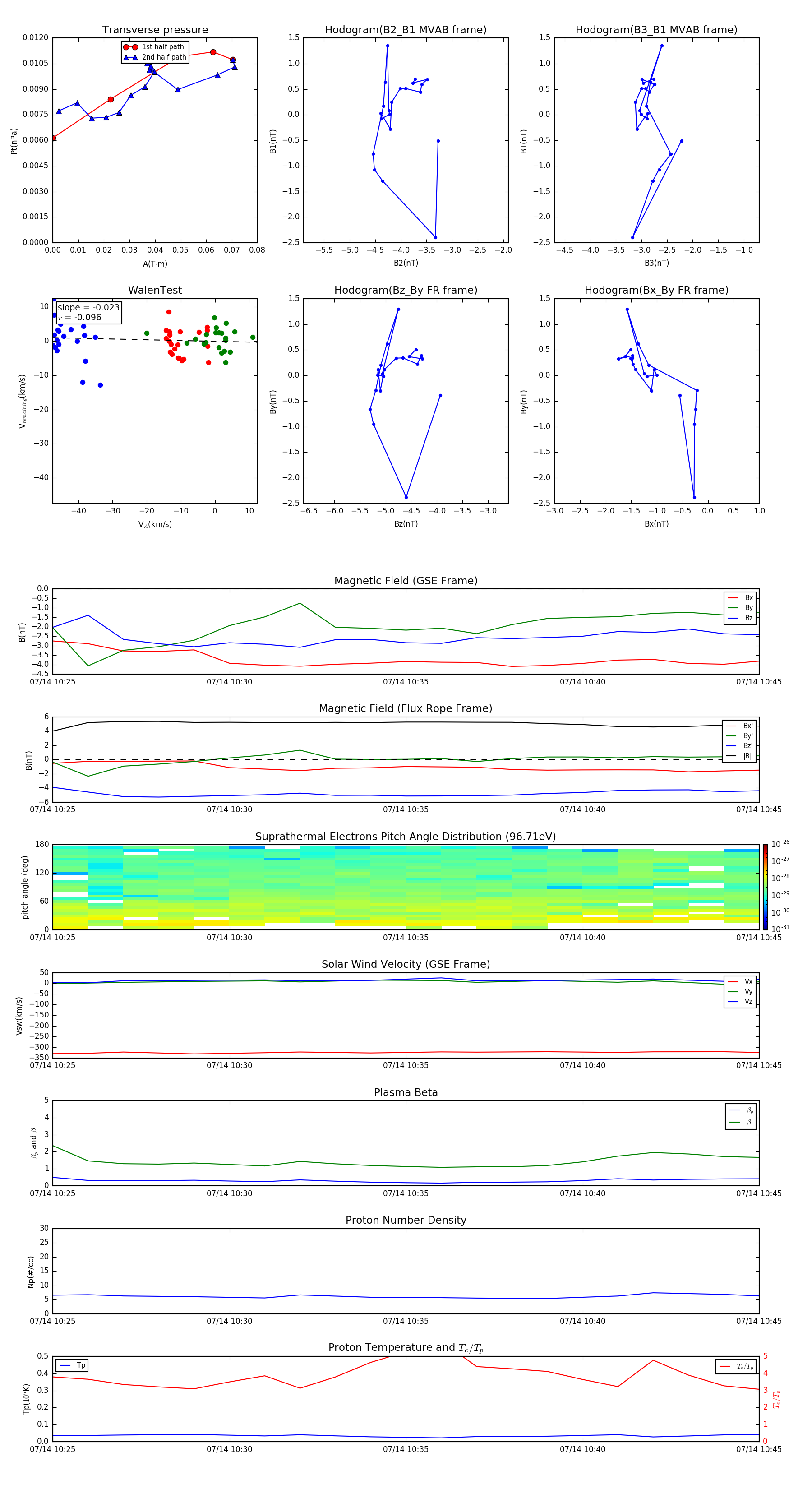Click the "Plasma Beta" plot title

[406, 1093]
